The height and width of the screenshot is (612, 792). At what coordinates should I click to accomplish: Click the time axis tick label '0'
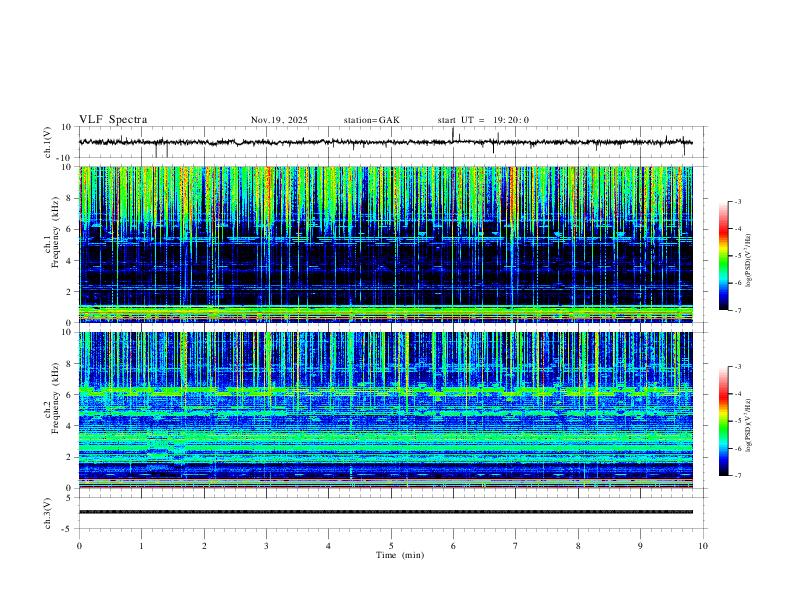click(79, 546)
